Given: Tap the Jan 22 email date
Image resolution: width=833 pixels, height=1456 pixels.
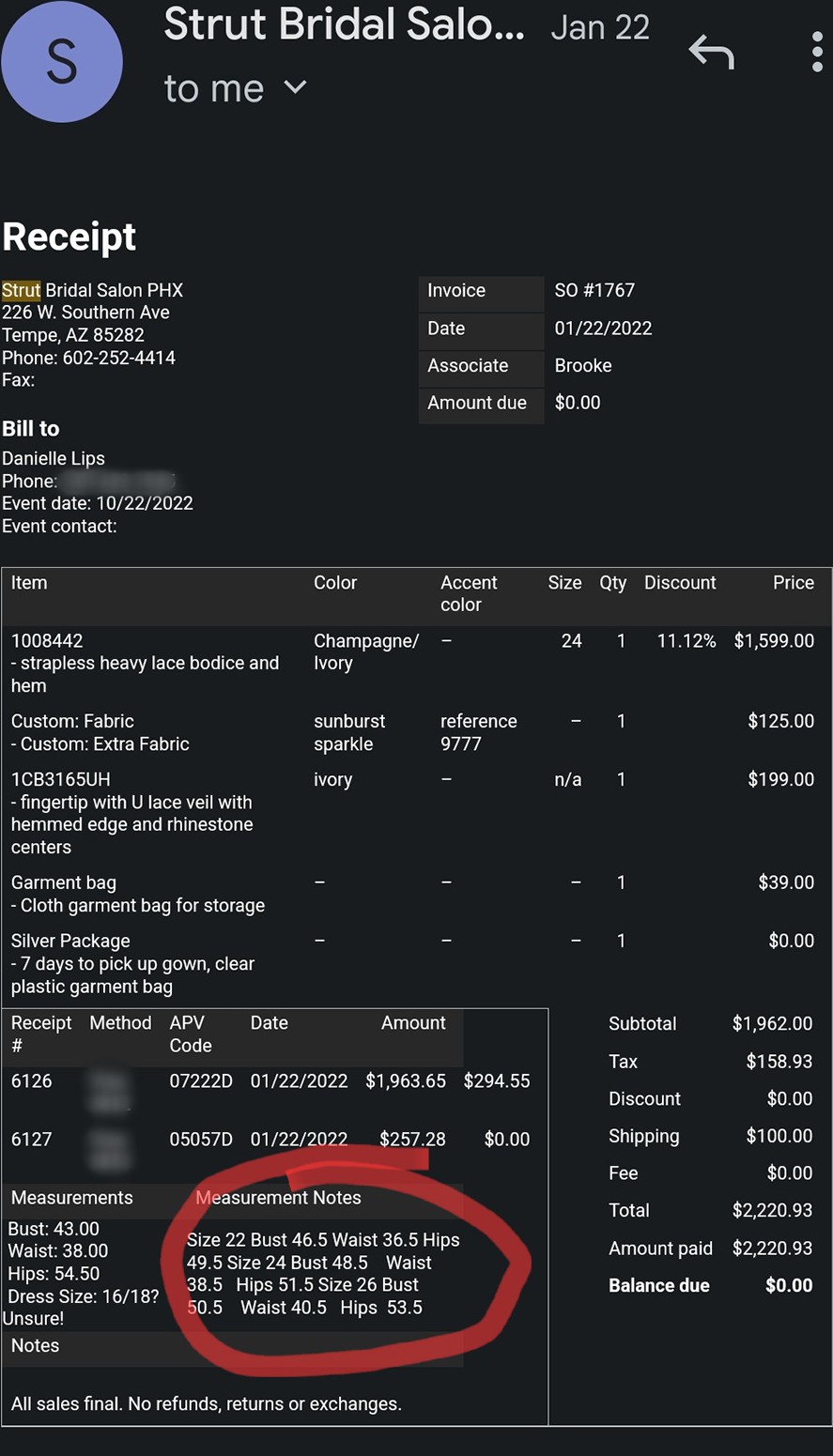Looking at the screenshot, I should (x=600, y=27).
